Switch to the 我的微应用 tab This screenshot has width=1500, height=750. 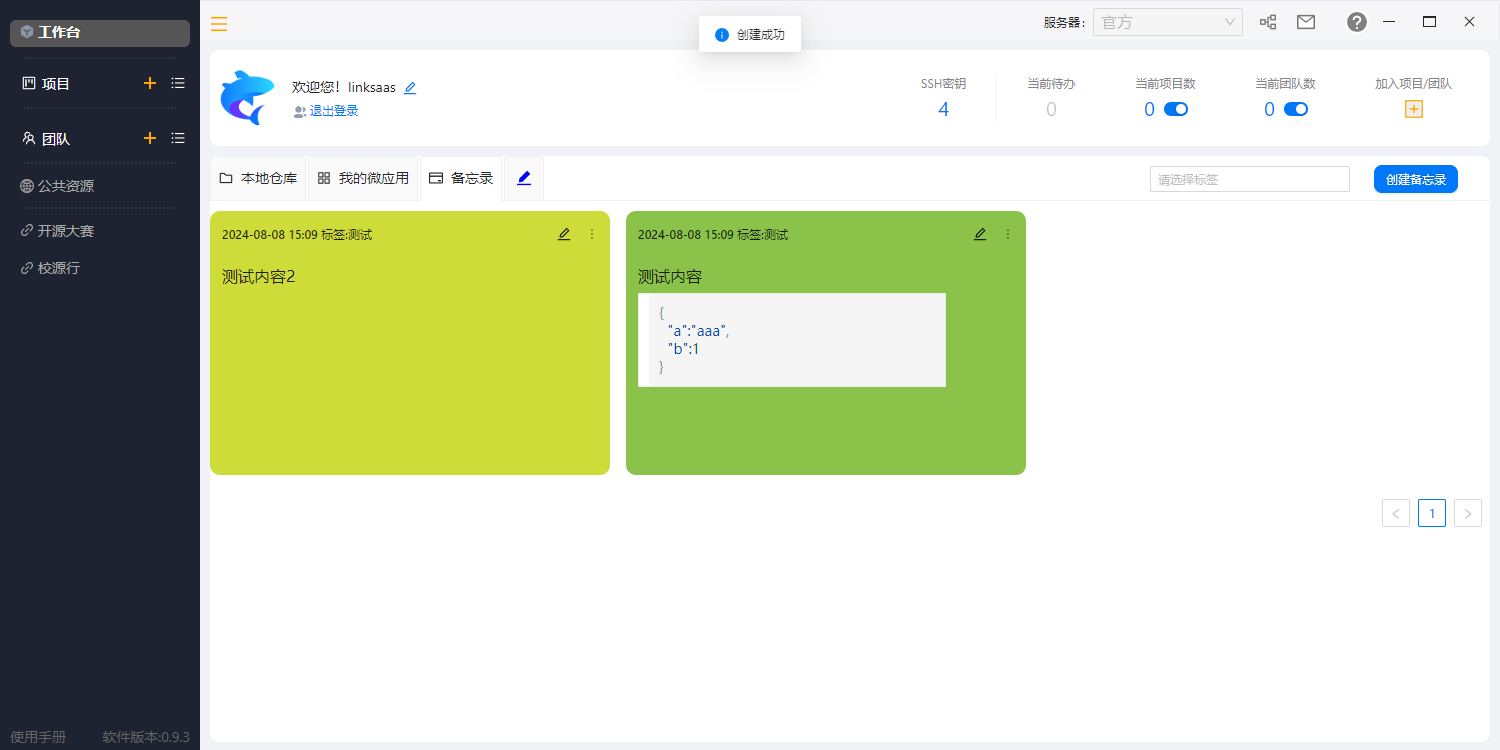click(x=363, y=178)
